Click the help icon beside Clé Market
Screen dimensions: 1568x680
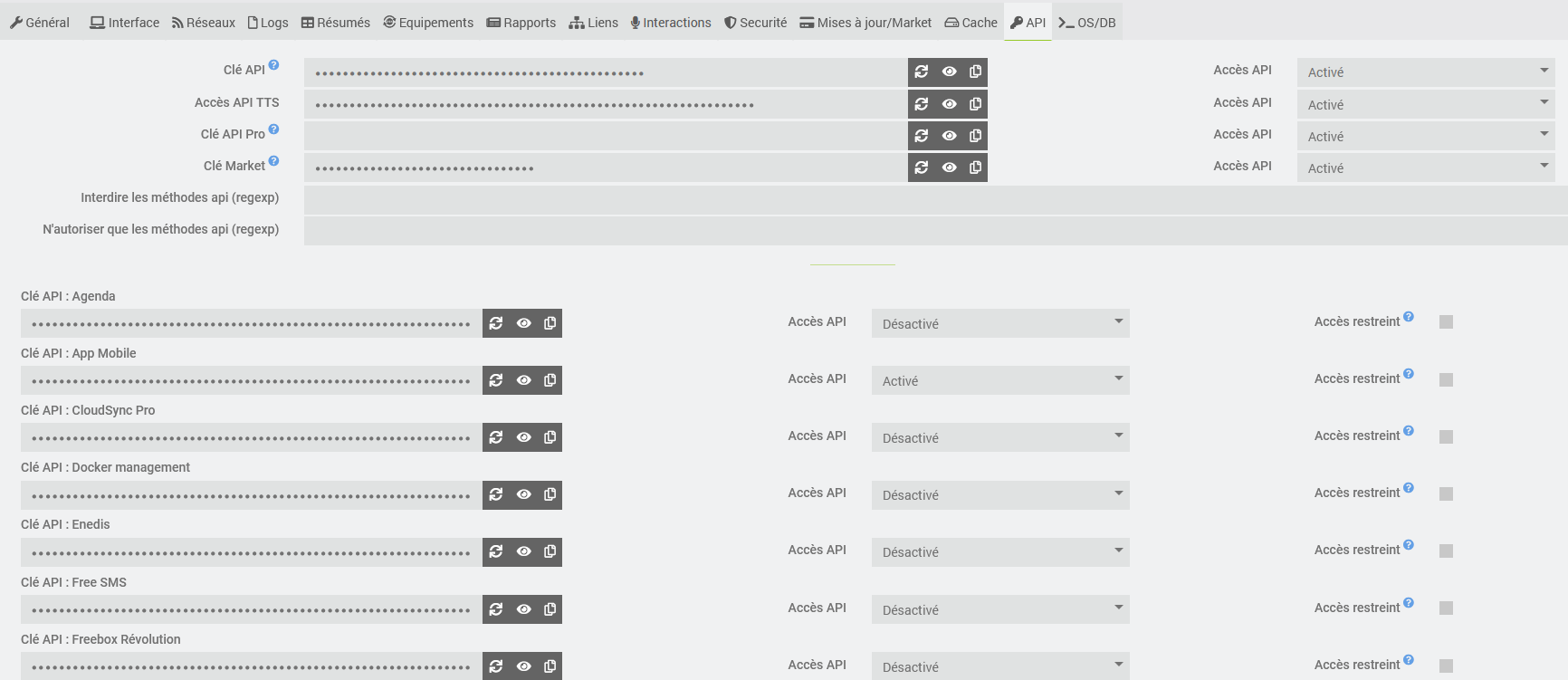pos(273,161)
